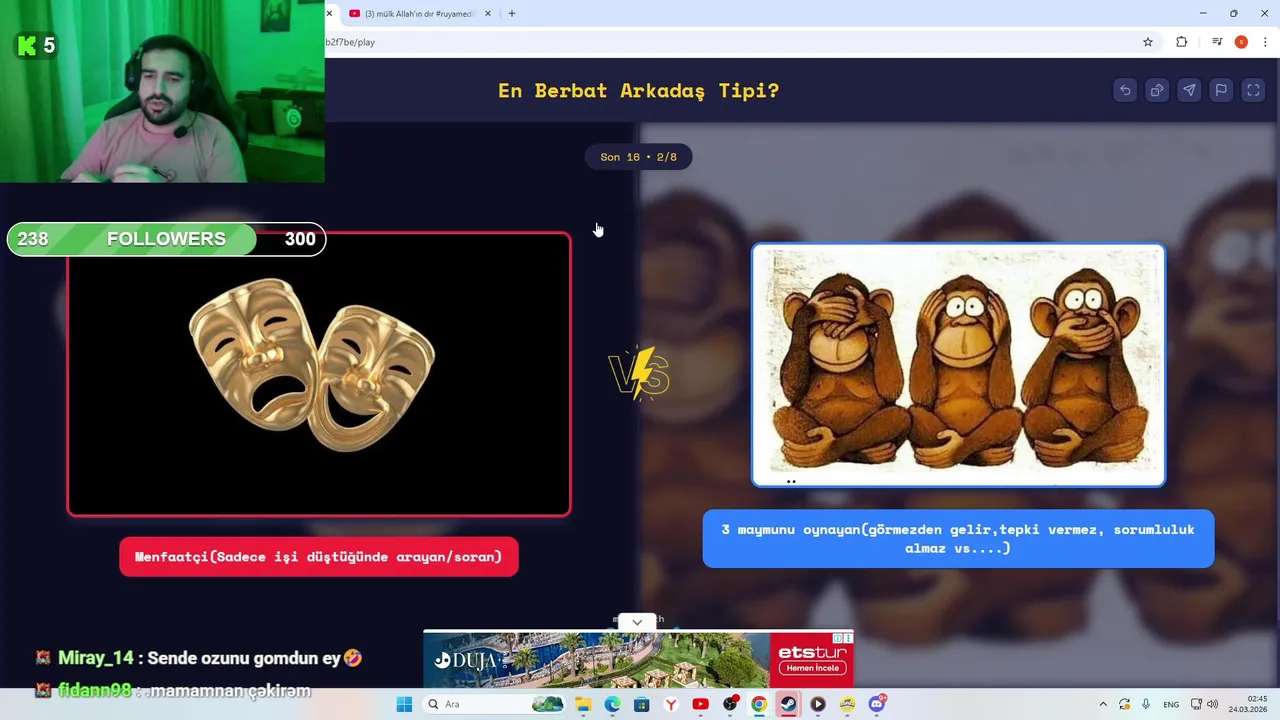Switch to OBS Studio in the taskbar

click(730, 704)
